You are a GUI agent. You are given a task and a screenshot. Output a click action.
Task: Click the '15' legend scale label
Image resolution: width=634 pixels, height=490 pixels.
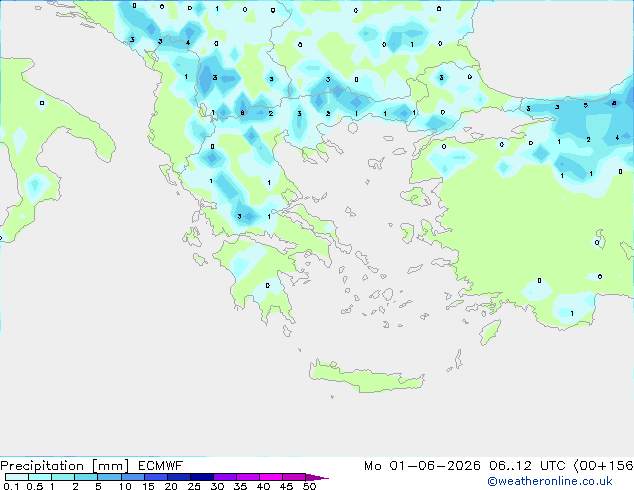148,486
